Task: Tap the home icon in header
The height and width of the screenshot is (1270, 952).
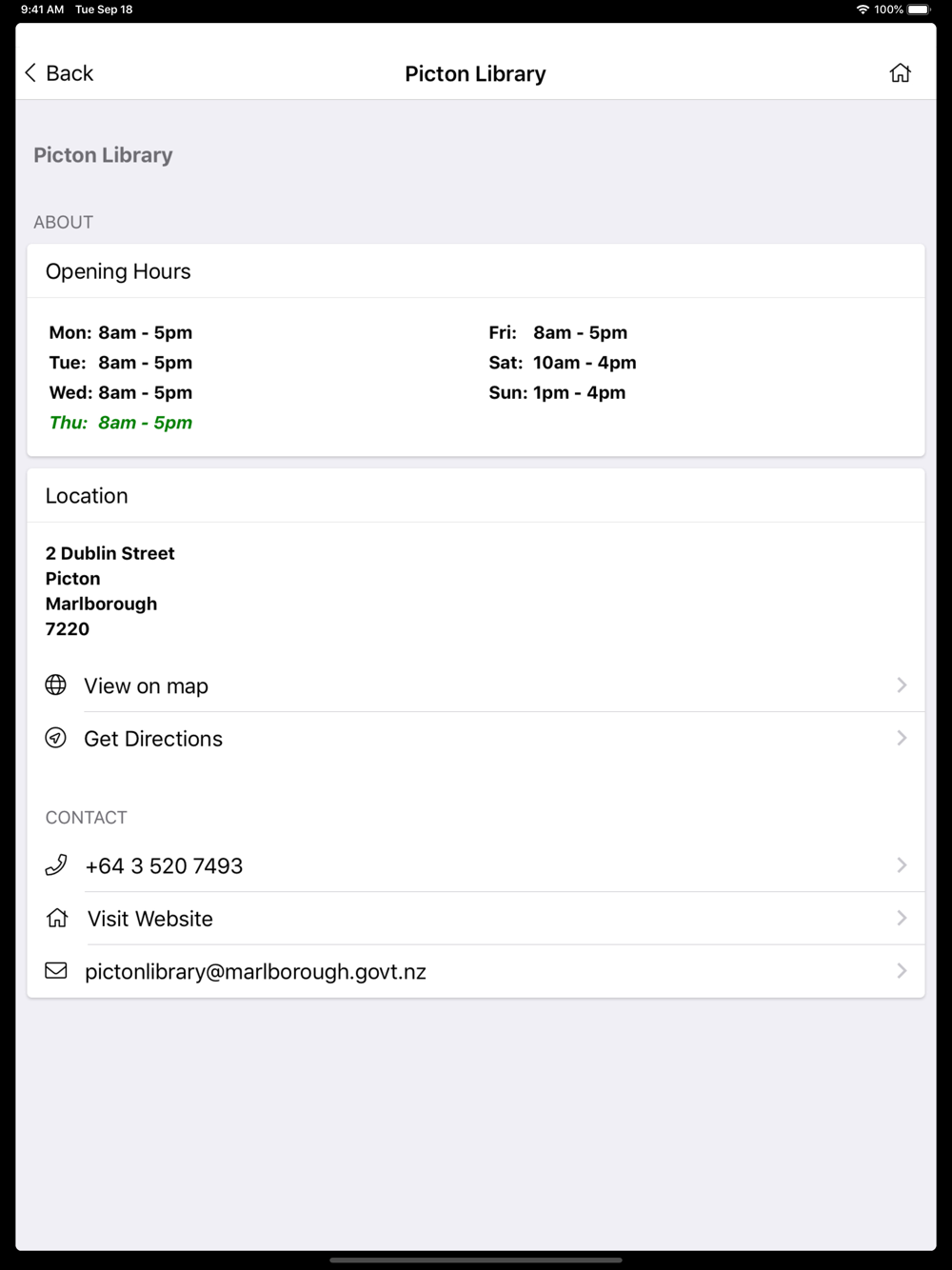Action: pos(900,73)
